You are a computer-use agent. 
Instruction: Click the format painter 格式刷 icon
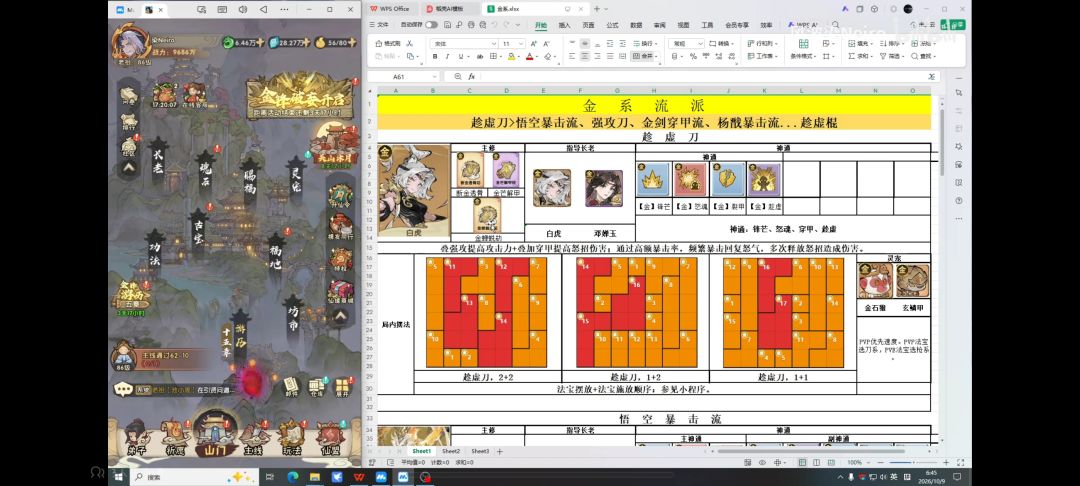click(x=388, y=43)
